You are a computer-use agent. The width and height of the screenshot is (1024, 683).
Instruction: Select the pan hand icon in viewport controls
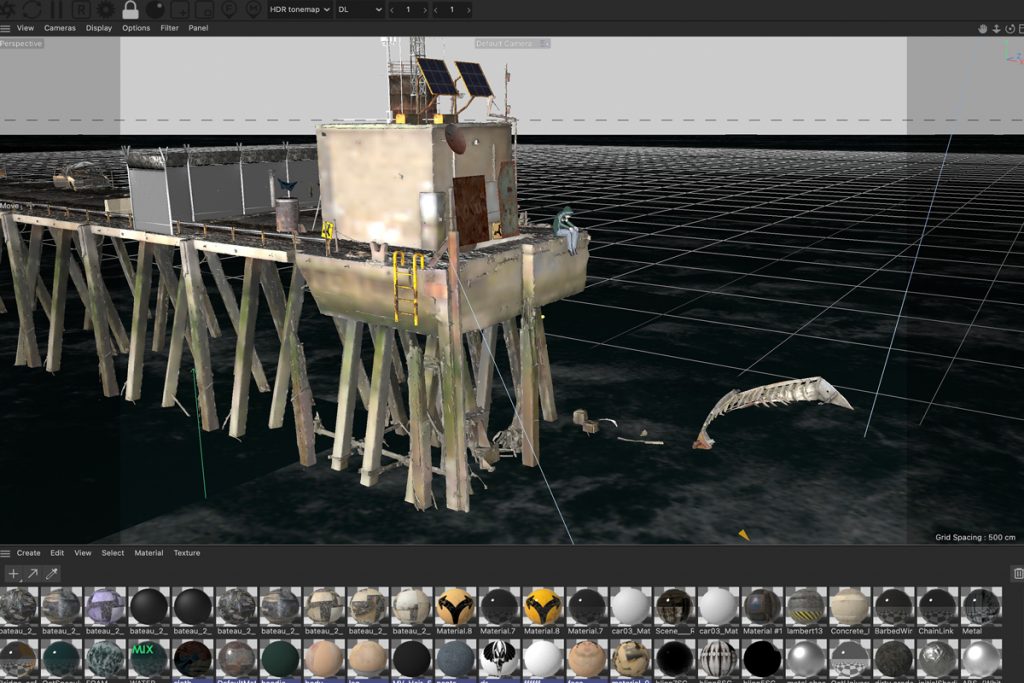click(x=982, y=28)
